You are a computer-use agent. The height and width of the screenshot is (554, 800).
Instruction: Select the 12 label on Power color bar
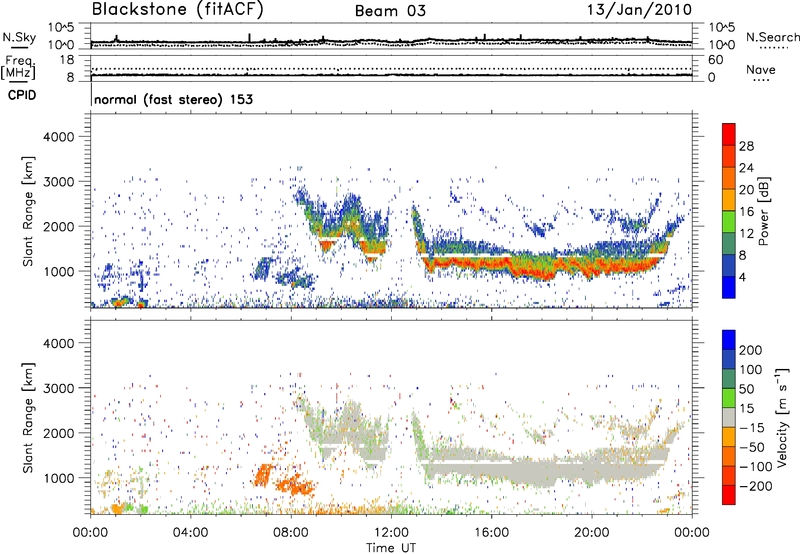746,234
